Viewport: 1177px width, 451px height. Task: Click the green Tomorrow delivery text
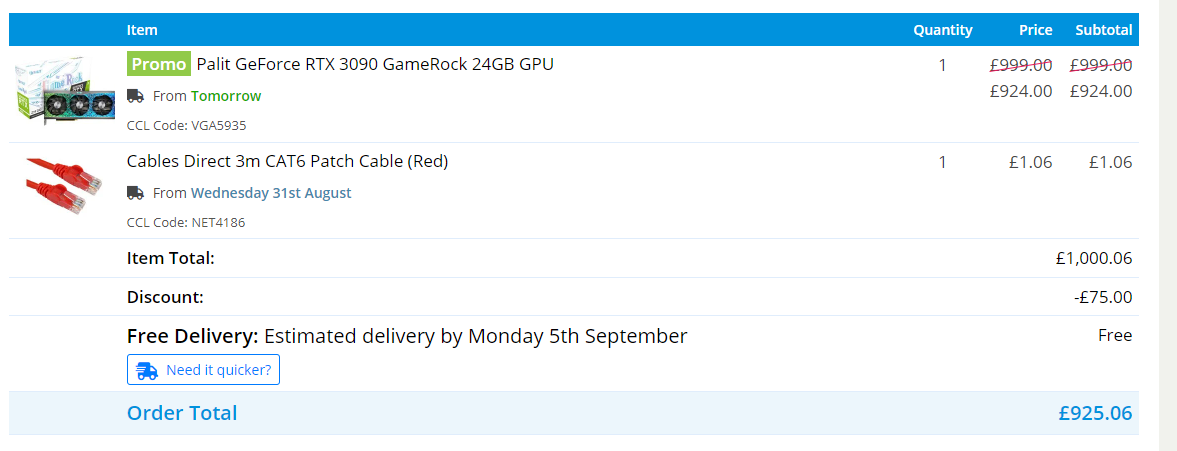tap(226, 96)
